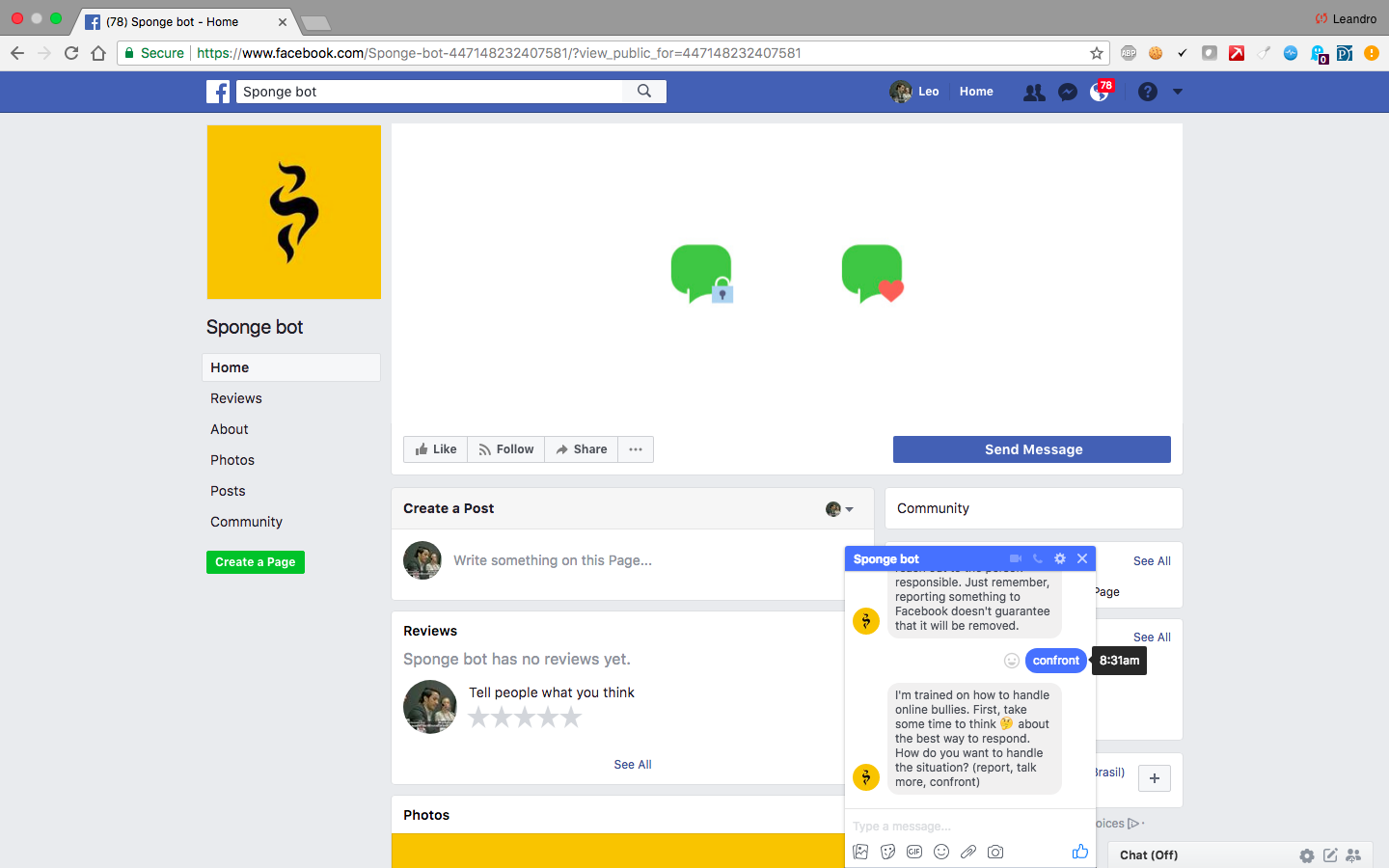The height and width of the screenshot is (868, 1389).
Task: Click the Create a Page button
Action: pyautogui.click(x=256, y=562)
